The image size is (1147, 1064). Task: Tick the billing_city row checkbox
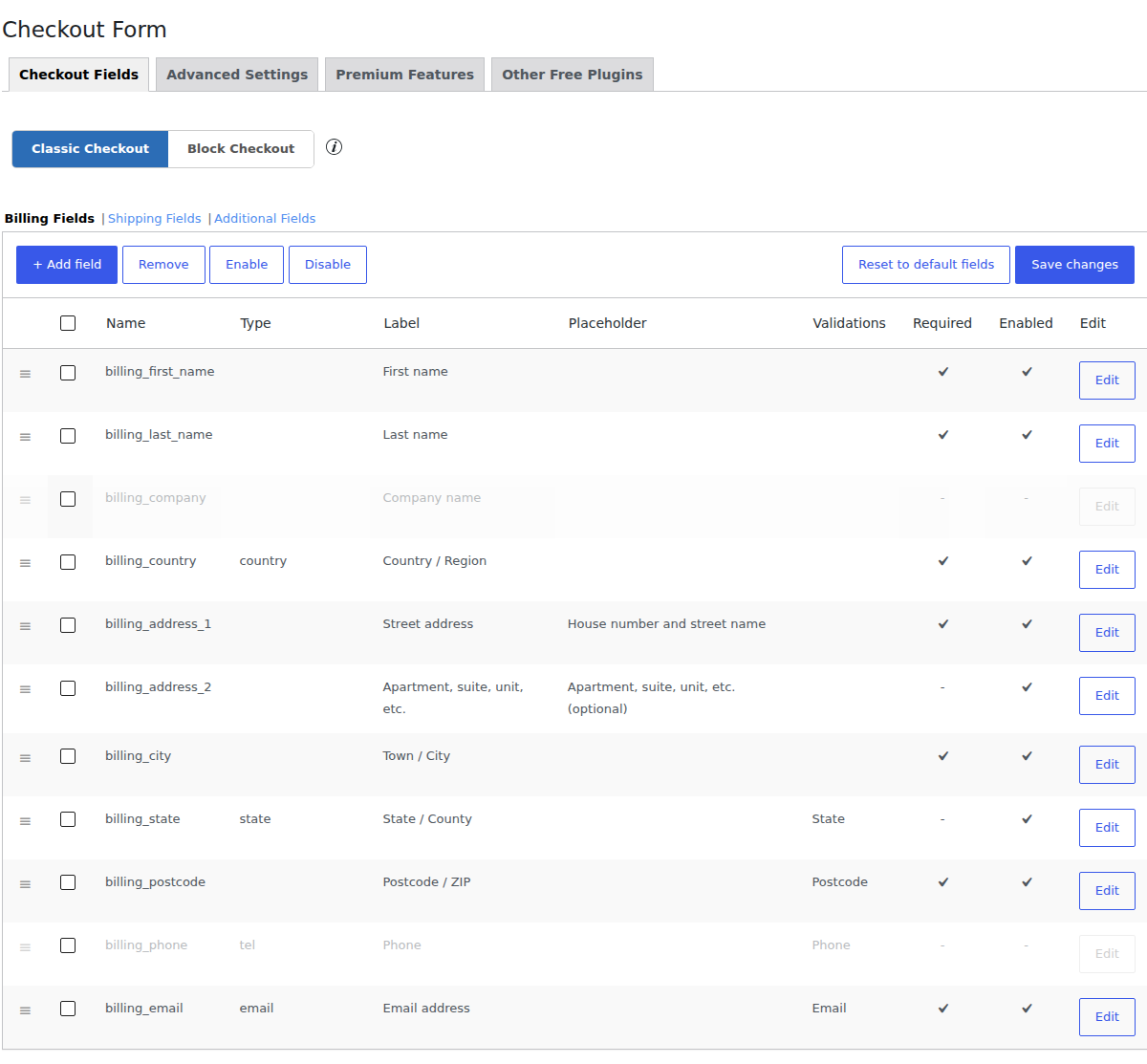coord(68,756)
